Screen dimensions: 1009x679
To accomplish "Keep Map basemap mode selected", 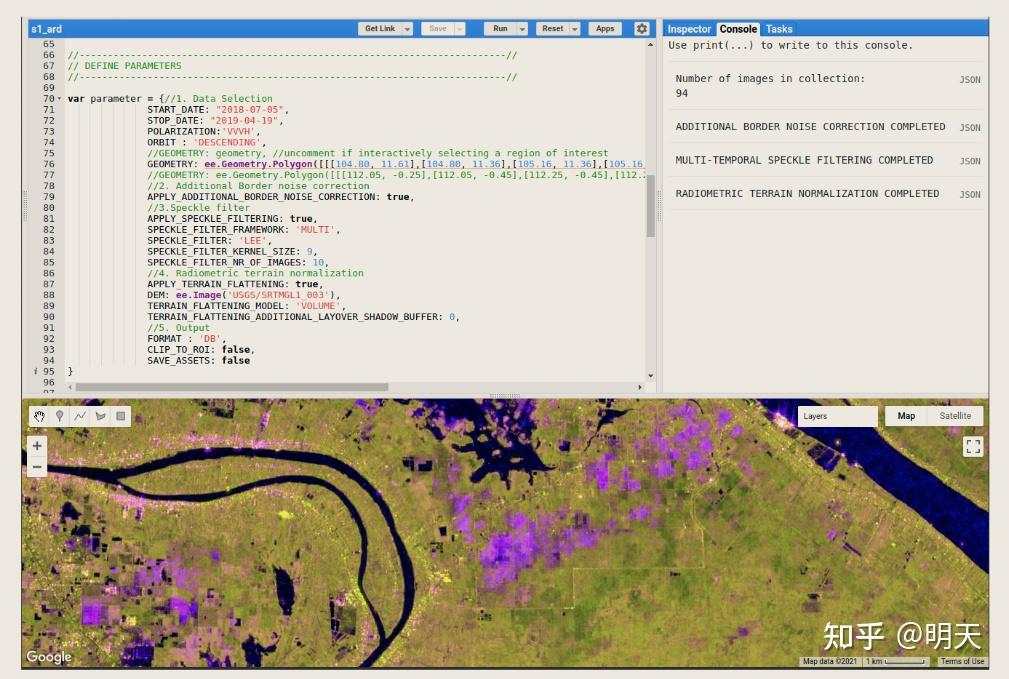I will 906,415.
